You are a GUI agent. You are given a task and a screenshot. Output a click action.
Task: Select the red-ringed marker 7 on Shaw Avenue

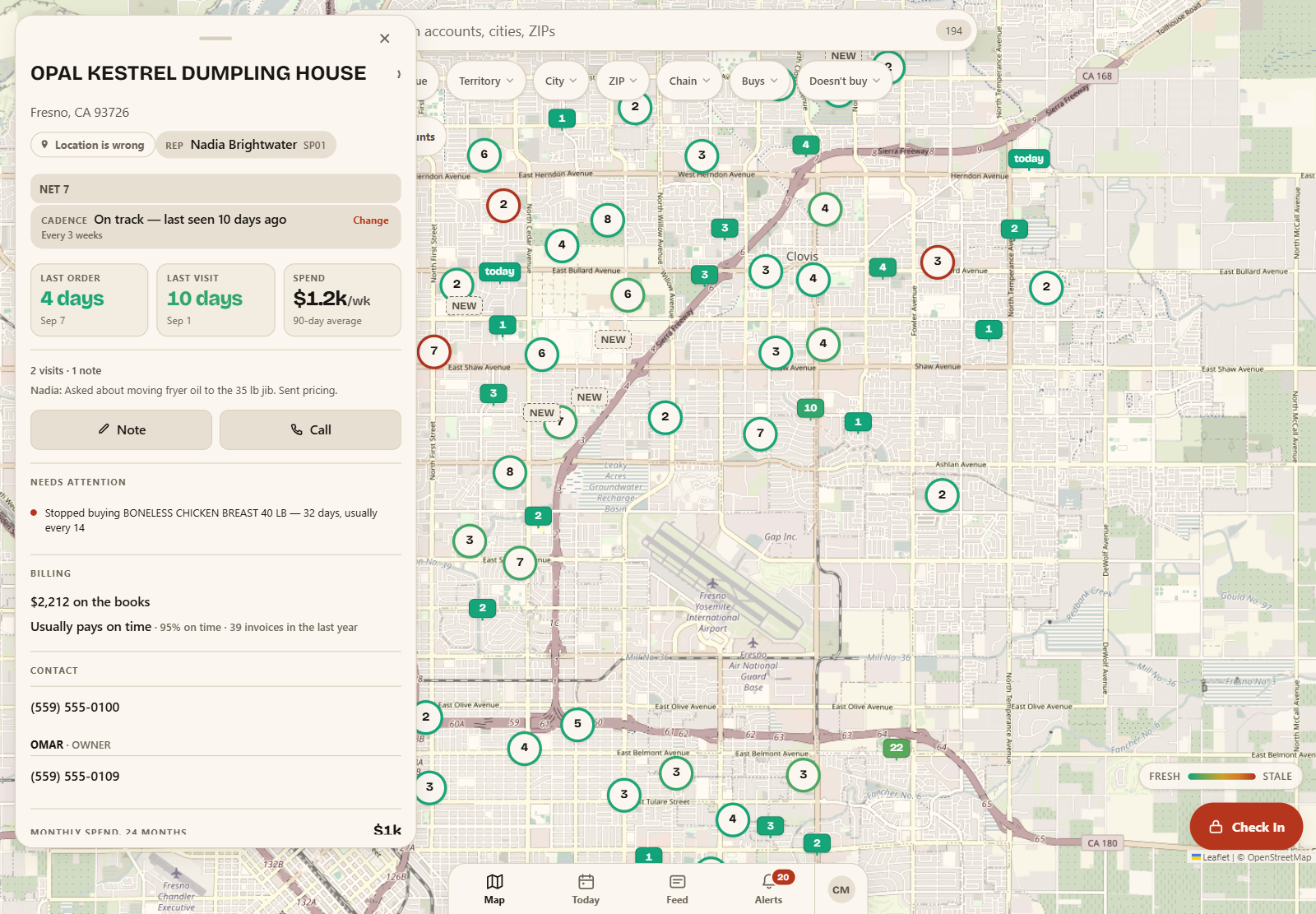coord(433,351)
